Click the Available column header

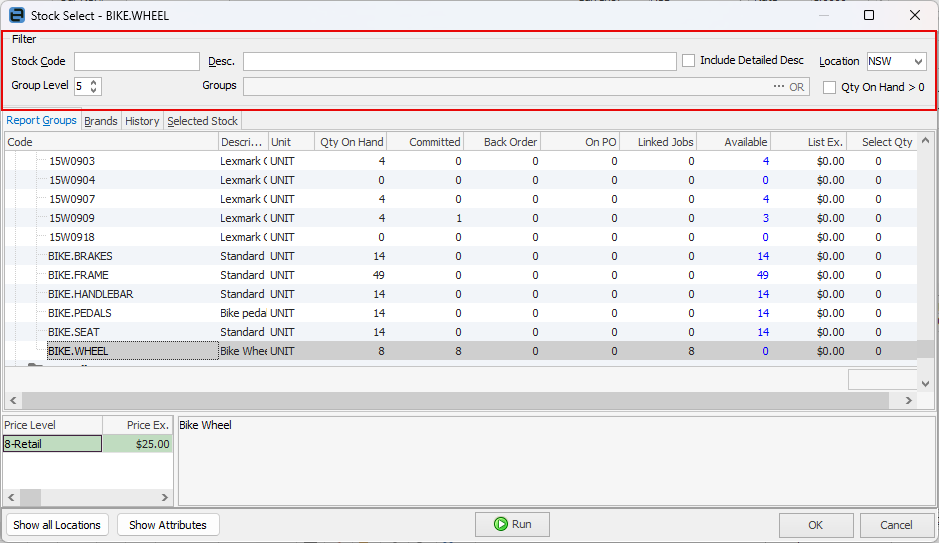pos(734,142)
